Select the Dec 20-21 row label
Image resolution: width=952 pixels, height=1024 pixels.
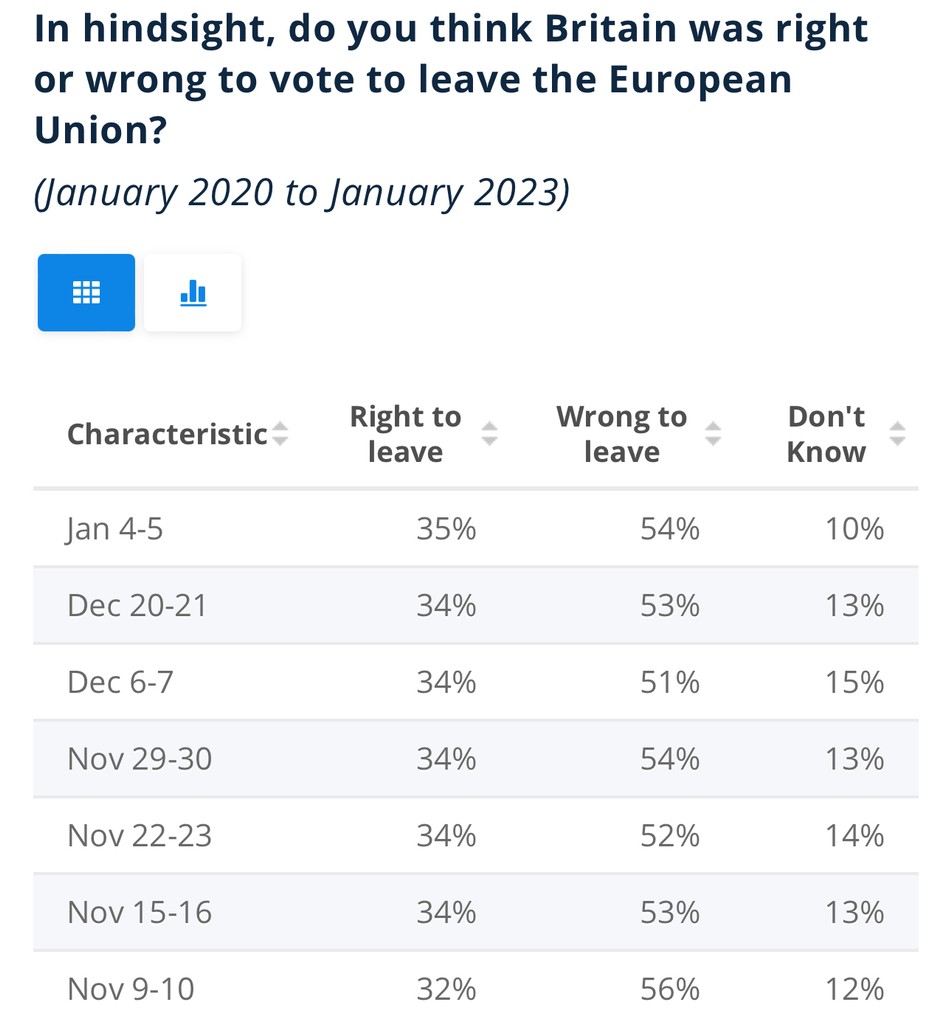(x=137, y=605)
